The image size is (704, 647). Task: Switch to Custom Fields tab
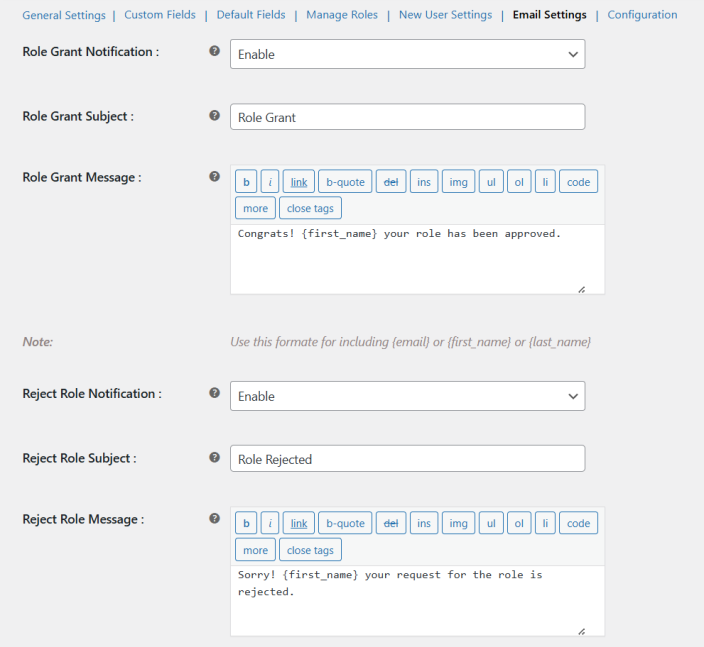(160, 15)
